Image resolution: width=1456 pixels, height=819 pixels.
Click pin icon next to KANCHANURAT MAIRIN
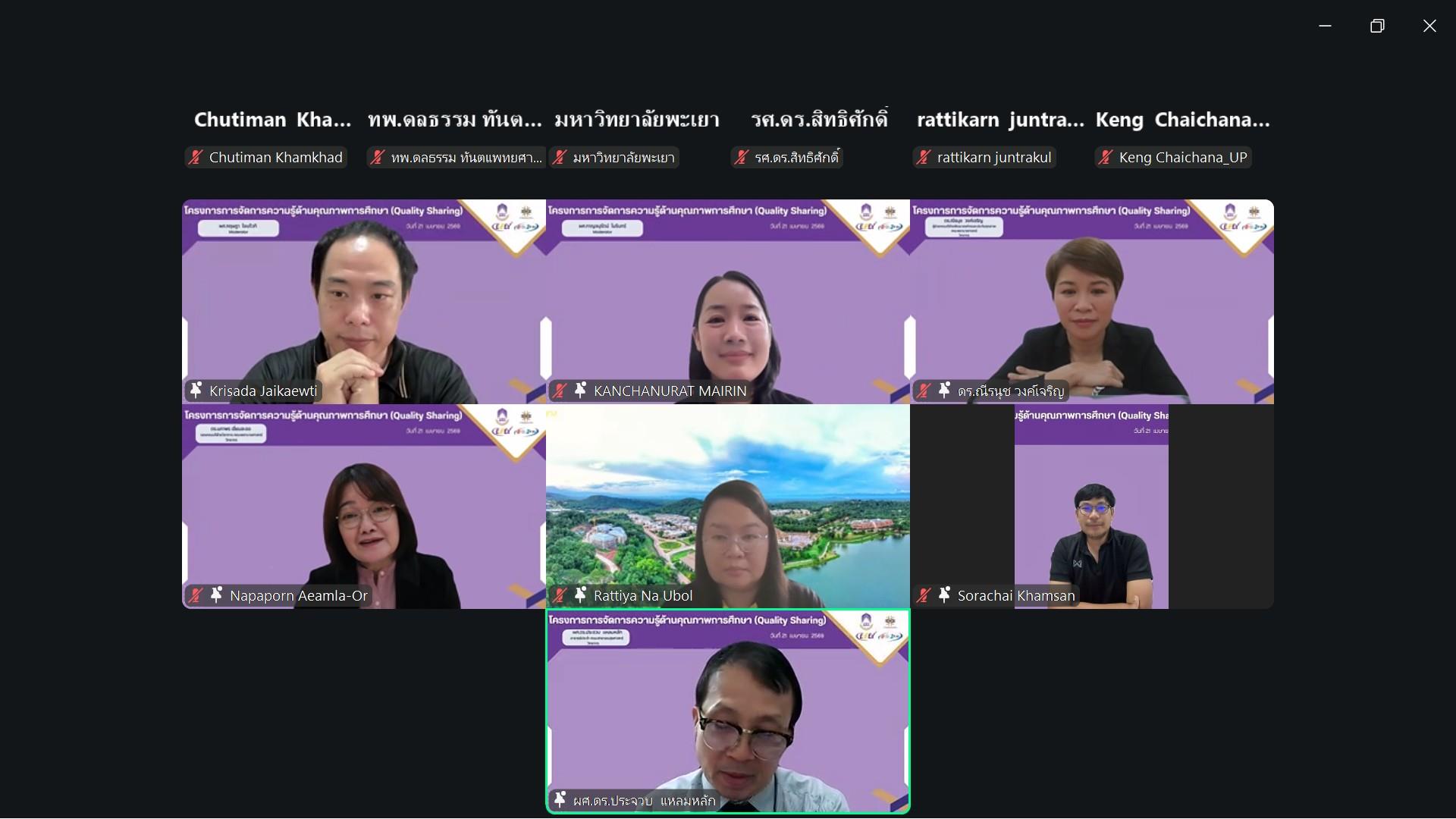tap(580, 391)
